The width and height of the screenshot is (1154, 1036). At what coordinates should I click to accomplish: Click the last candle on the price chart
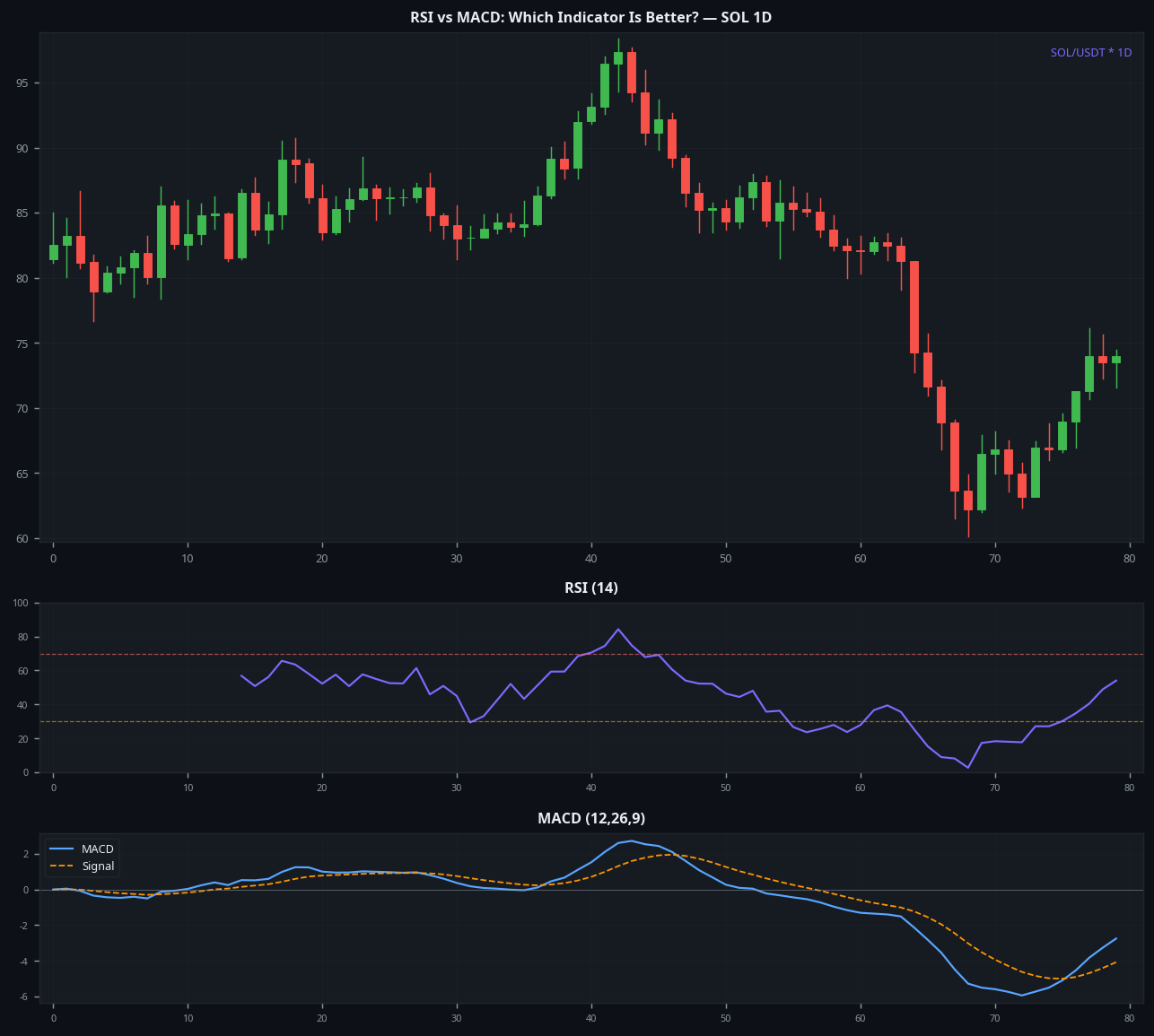[x=1116, y=360]
